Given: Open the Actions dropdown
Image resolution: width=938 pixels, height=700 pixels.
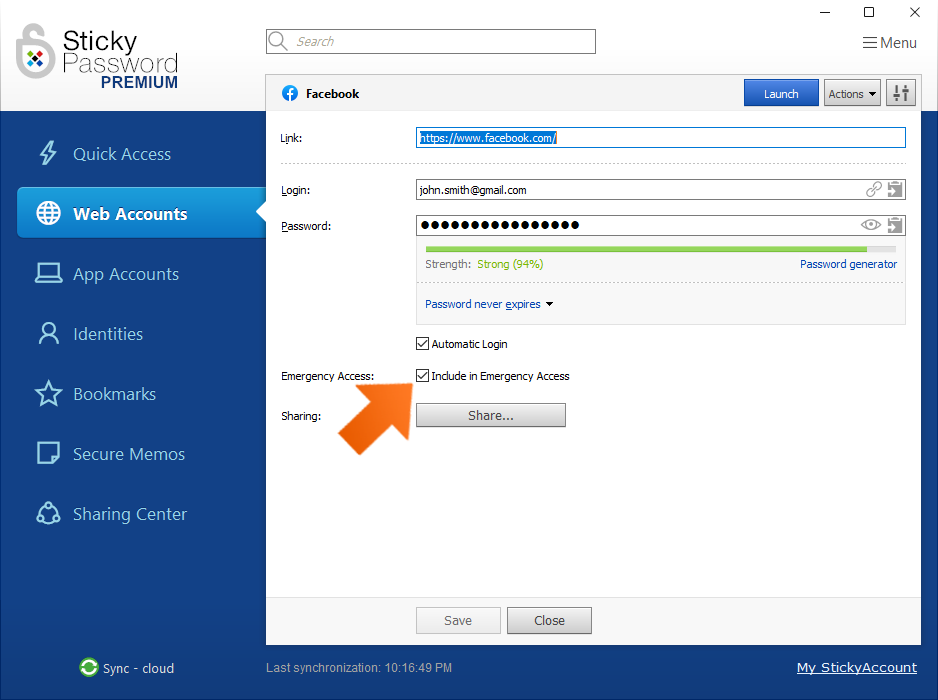Looking at the screenshot, I should 852,93.
